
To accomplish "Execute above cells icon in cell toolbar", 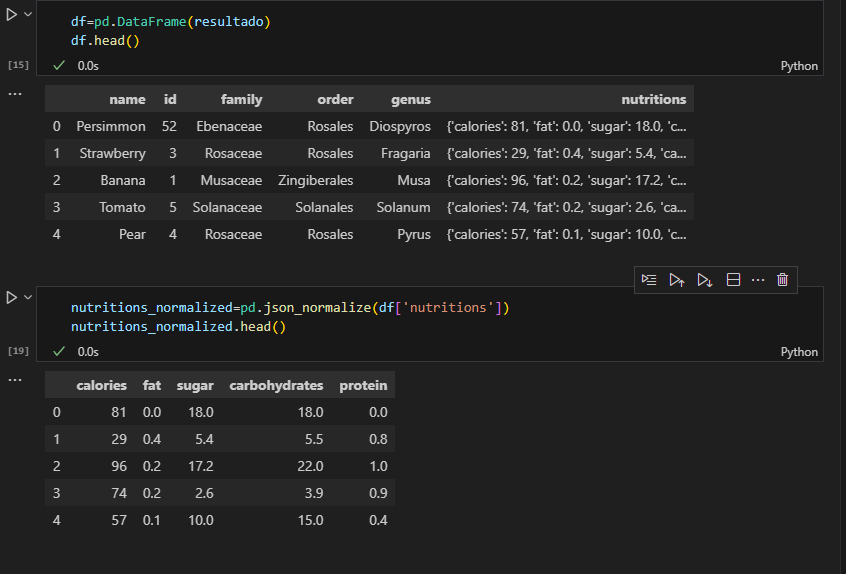I will 677,279.
